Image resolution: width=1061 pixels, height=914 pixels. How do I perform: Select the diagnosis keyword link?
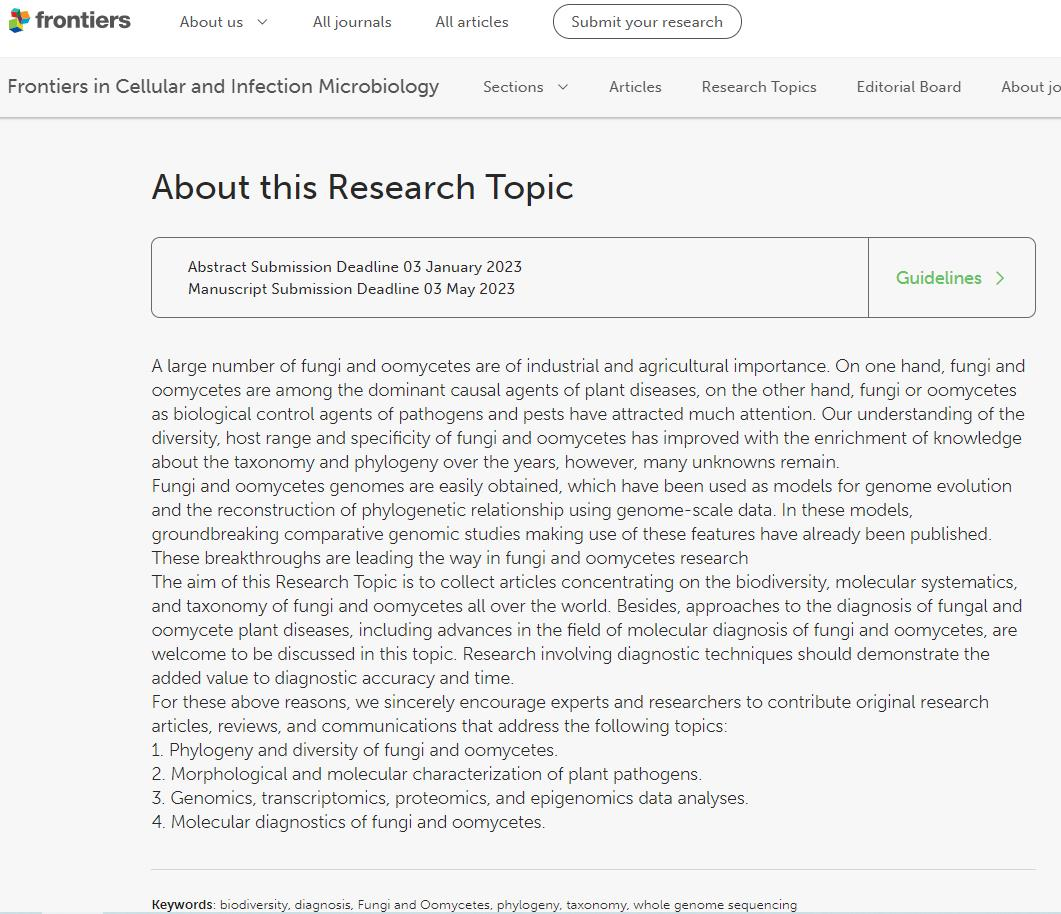(x=322, y=905)
